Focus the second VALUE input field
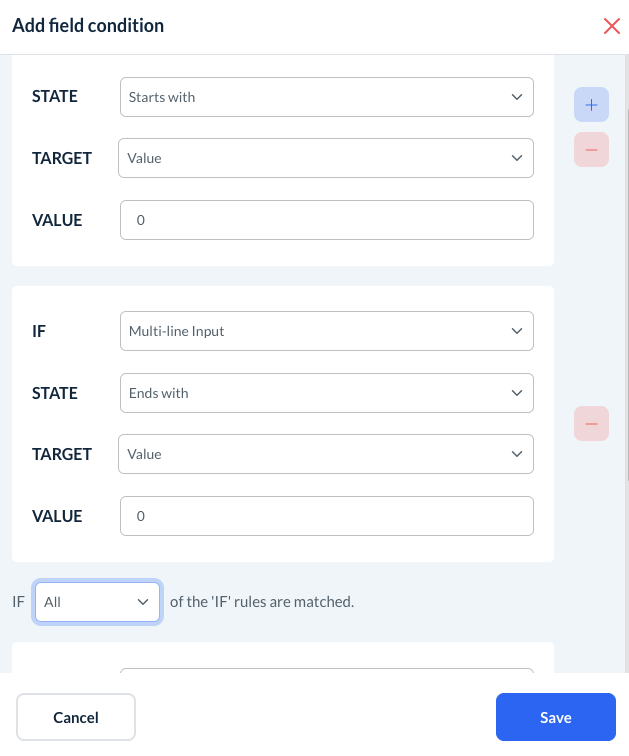This screenshot has height=756, width=629. point(326,516)
